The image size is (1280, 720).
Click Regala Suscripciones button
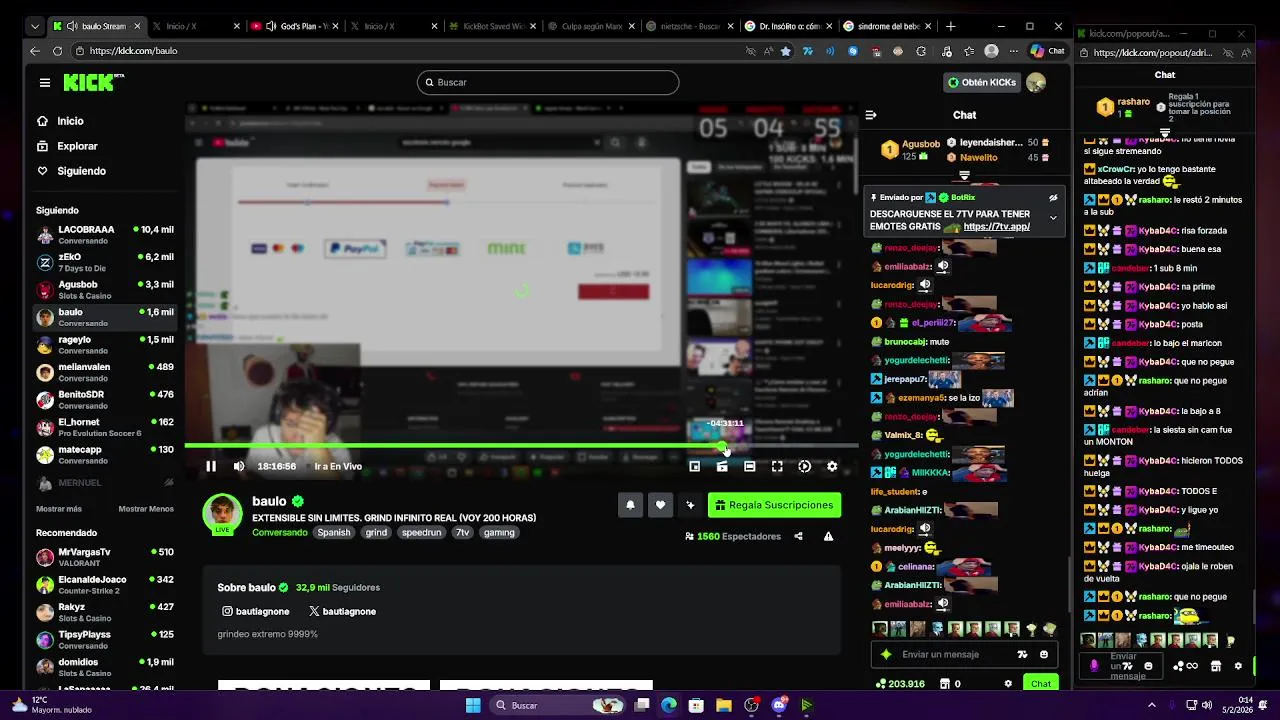click(x=774, y=505)
